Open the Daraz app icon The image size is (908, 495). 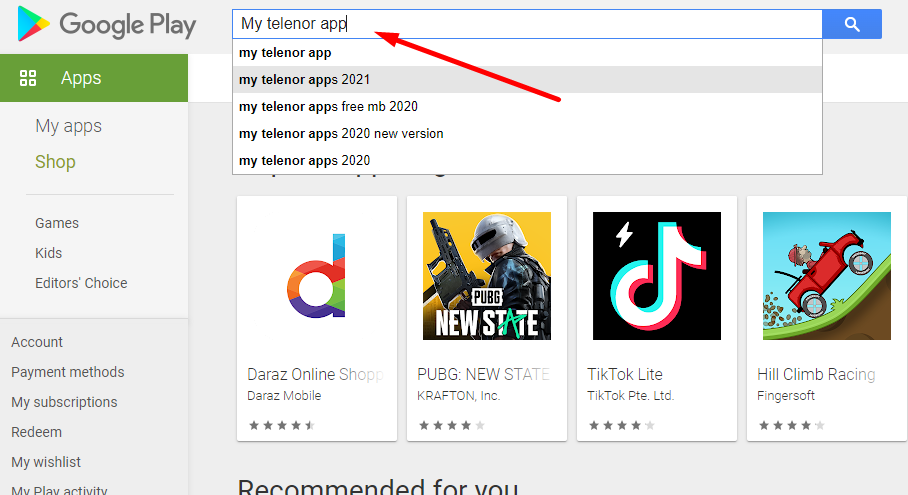pyautogui.click(x=317, y=276)
